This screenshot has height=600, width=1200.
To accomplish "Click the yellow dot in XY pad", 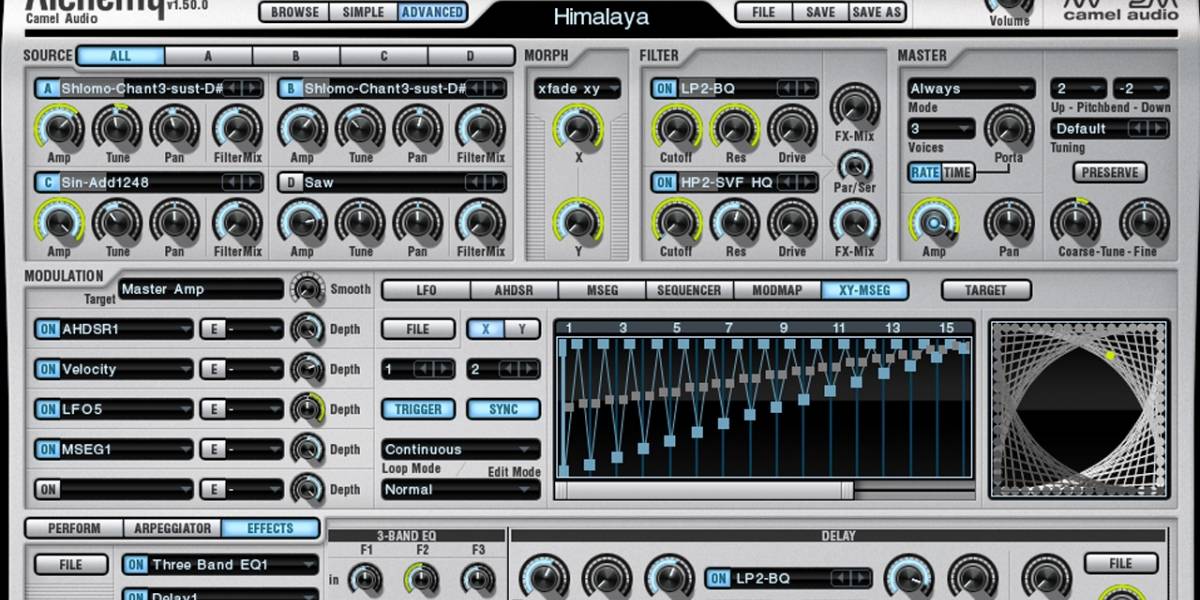I will pyautogui.click(x=1110, y=354).
